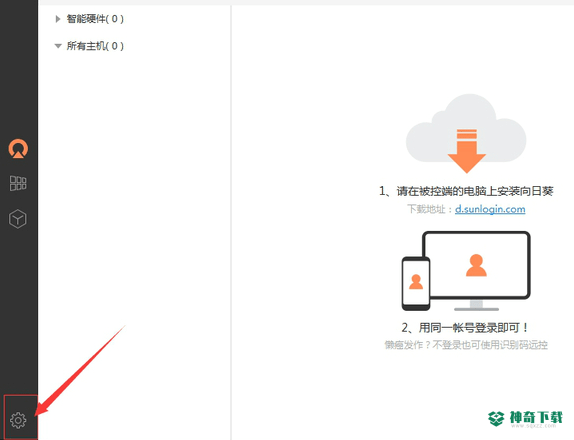The image size is (574, 440).
Task: Click the smartphone illustration
Action: coord(416,284)
